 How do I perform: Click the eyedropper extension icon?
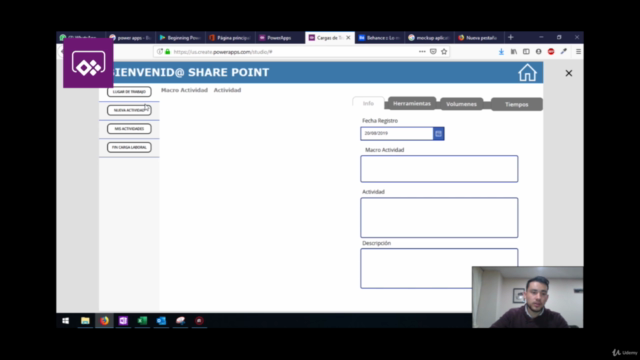point(564,52)
